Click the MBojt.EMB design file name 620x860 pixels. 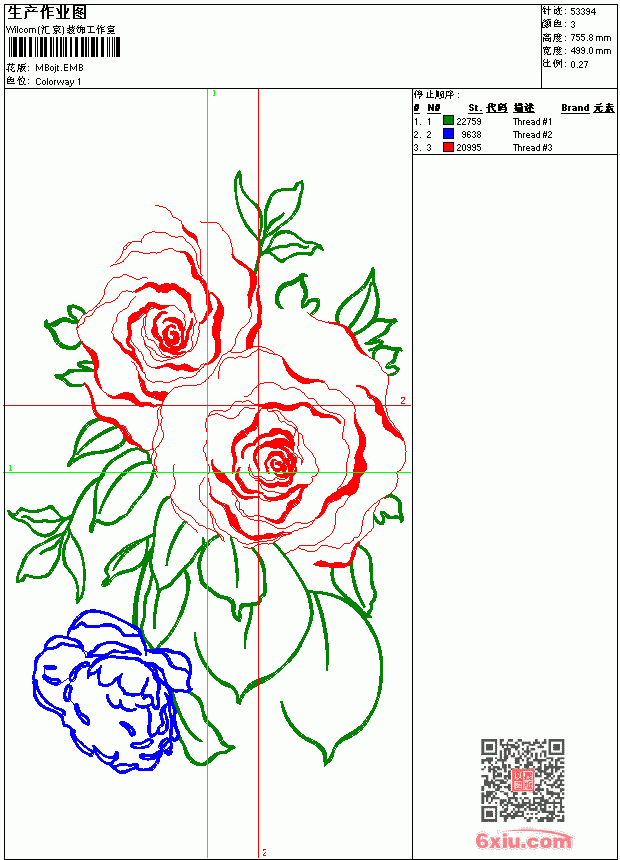(59, 68)
